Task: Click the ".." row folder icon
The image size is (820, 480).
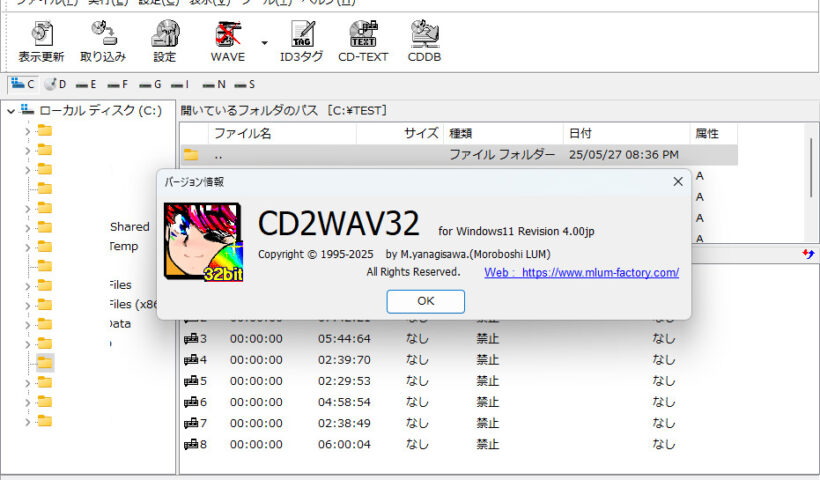Action: tap(191, 155)
